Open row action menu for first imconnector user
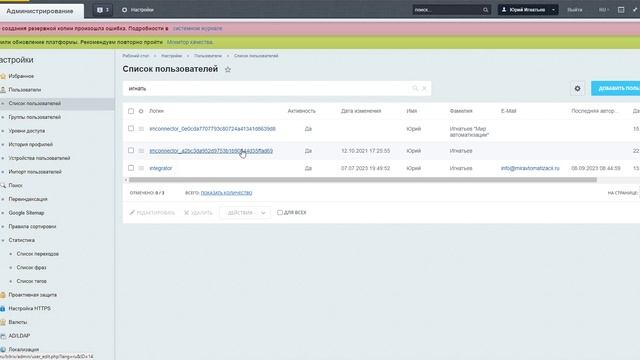This screenshot has width=640, height=360. tap(141, 129)
